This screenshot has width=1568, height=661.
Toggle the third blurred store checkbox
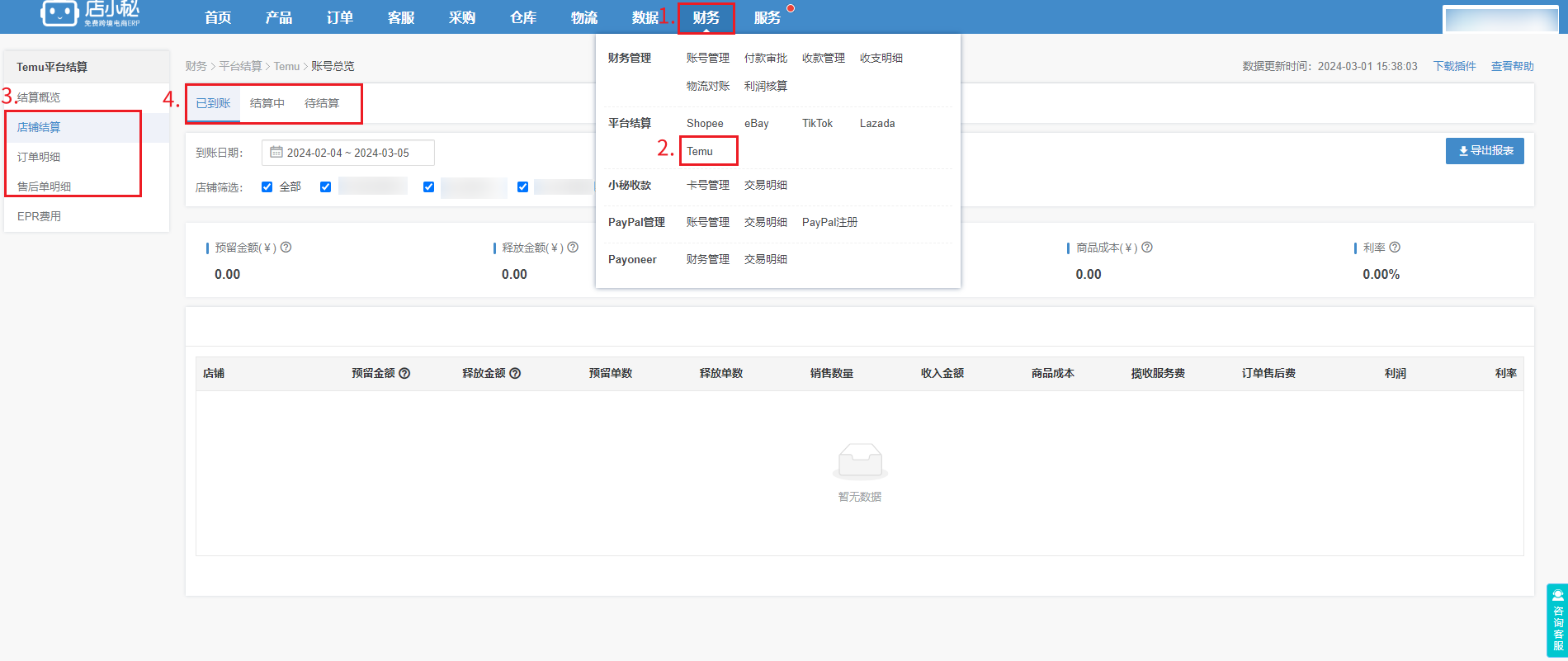[x=523, y=186]
